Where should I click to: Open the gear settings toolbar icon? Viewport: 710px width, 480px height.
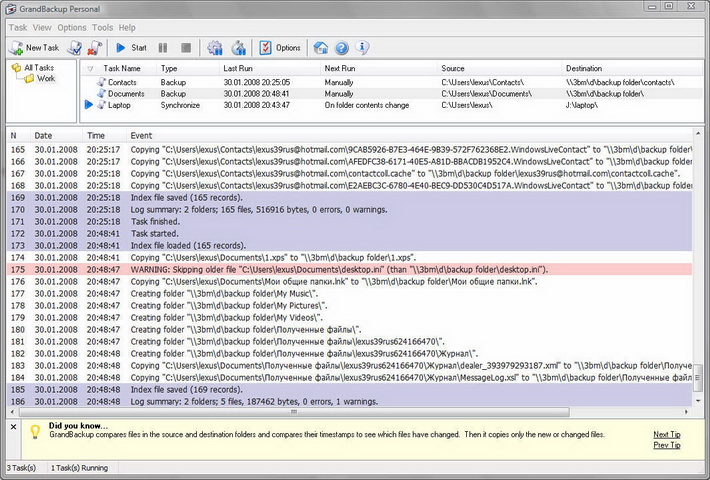(x=215, y=48)
